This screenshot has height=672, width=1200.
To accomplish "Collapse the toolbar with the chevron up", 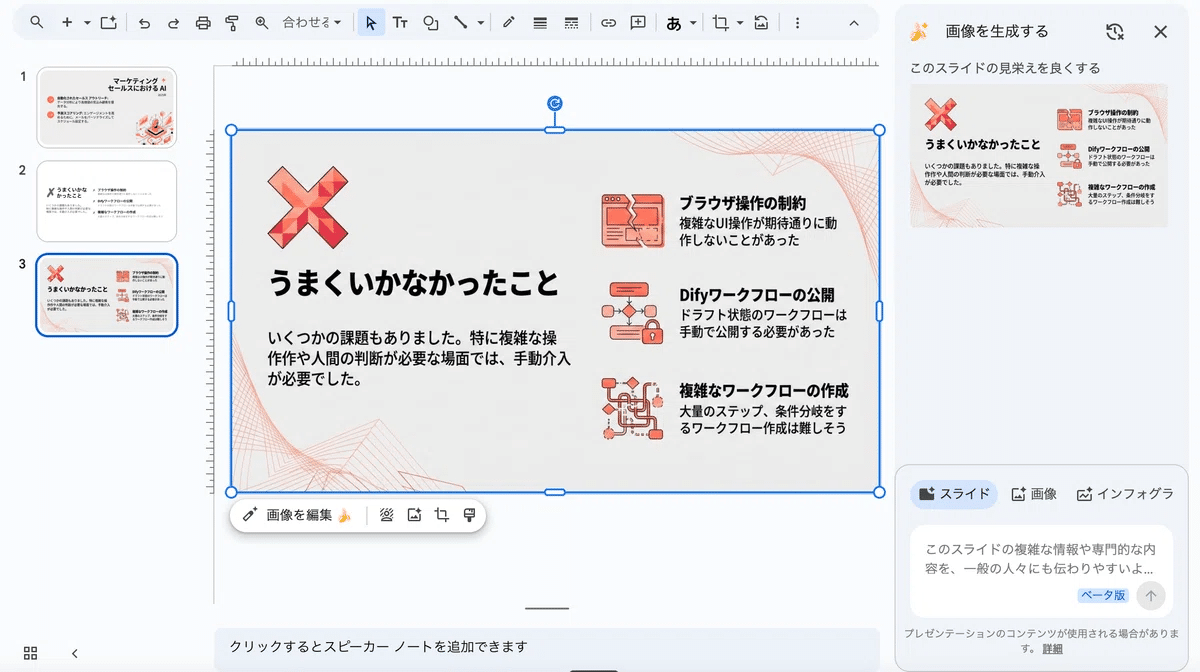I will click(x=853, y=23).
